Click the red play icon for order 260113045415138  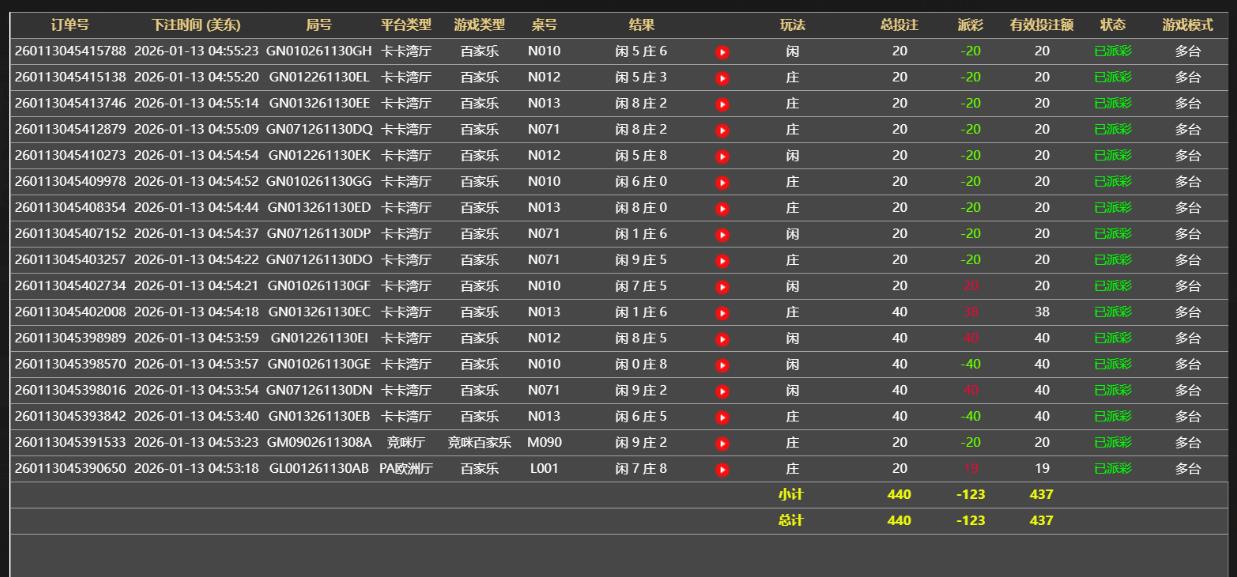[722, 78]
